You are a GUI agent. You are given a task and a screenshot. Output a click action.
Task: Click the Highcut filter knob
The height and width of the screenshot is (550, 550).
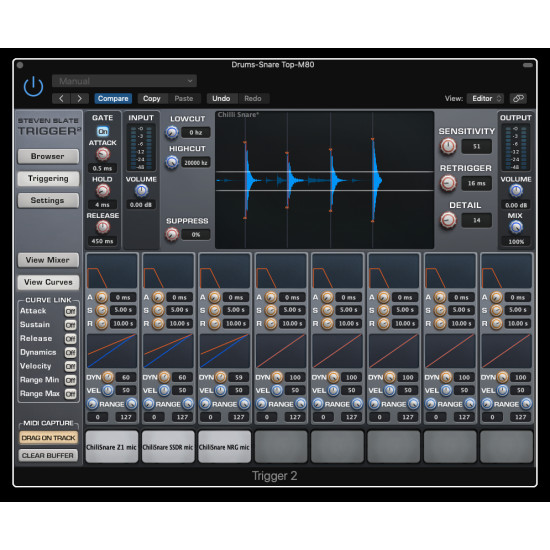[x=172, y=162]
